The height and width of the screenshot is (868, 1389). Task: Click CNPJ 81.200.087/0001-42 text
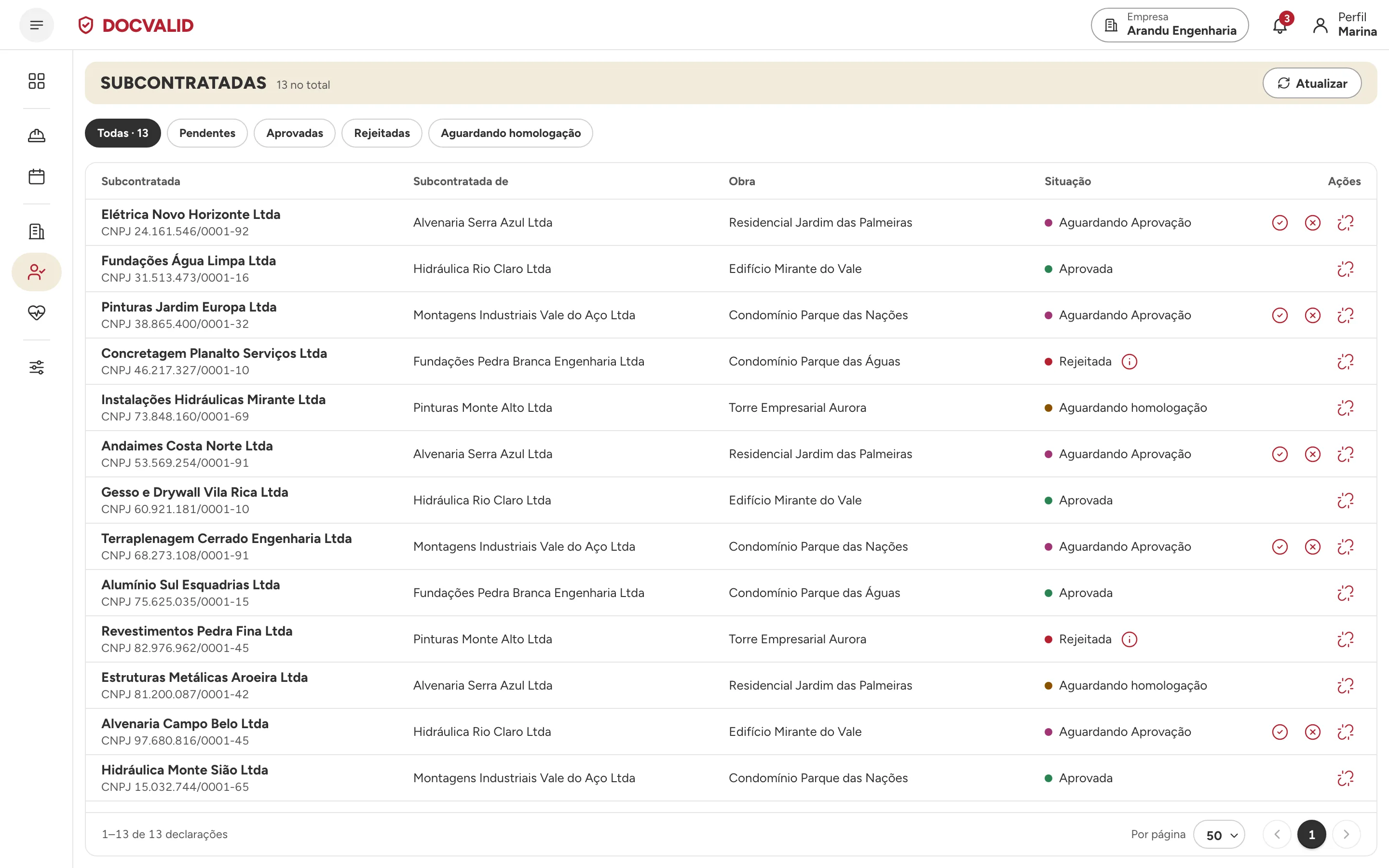[175, 694]
